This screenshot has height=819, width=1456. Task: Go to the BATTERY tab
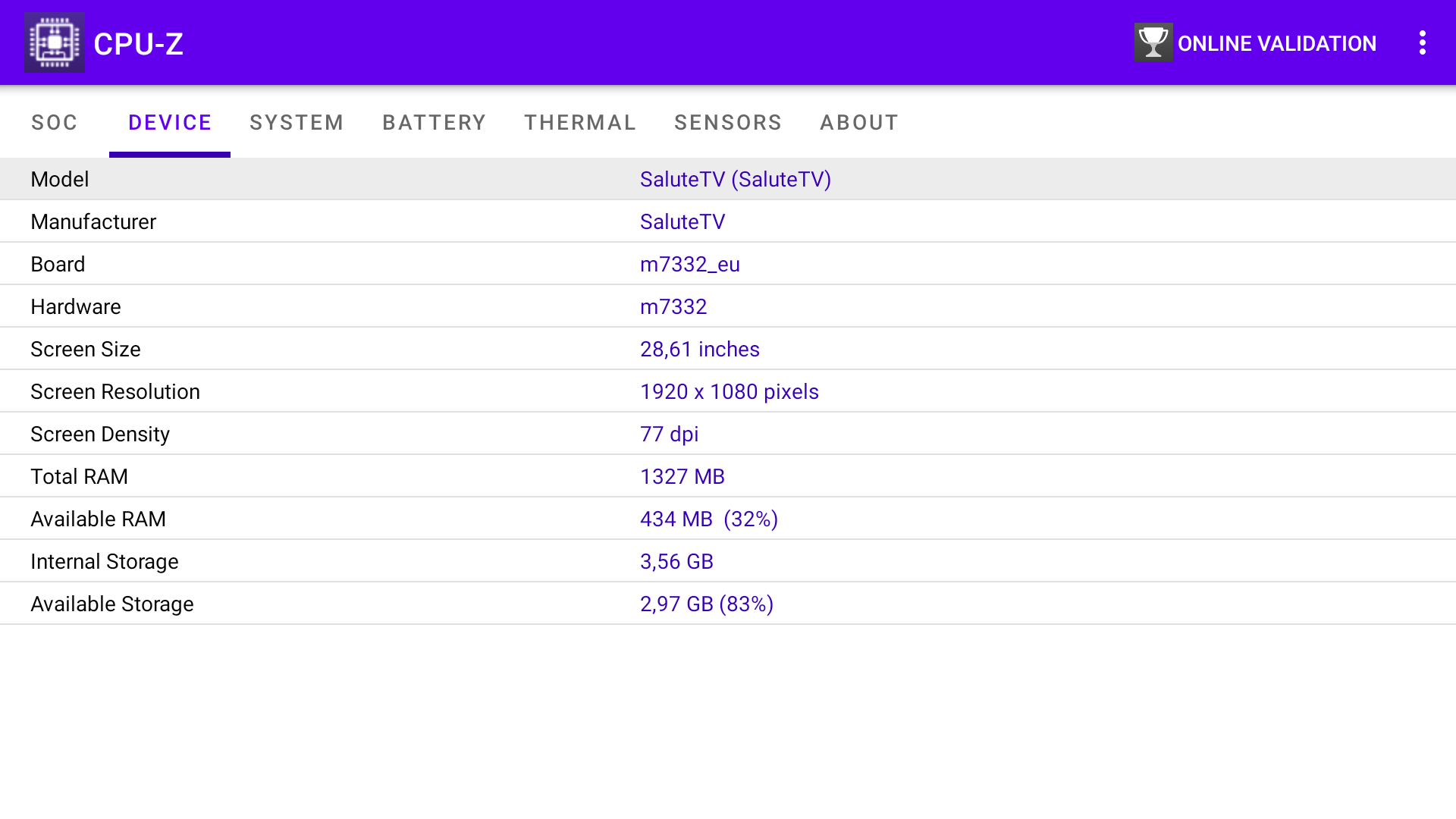pos(434,122)
